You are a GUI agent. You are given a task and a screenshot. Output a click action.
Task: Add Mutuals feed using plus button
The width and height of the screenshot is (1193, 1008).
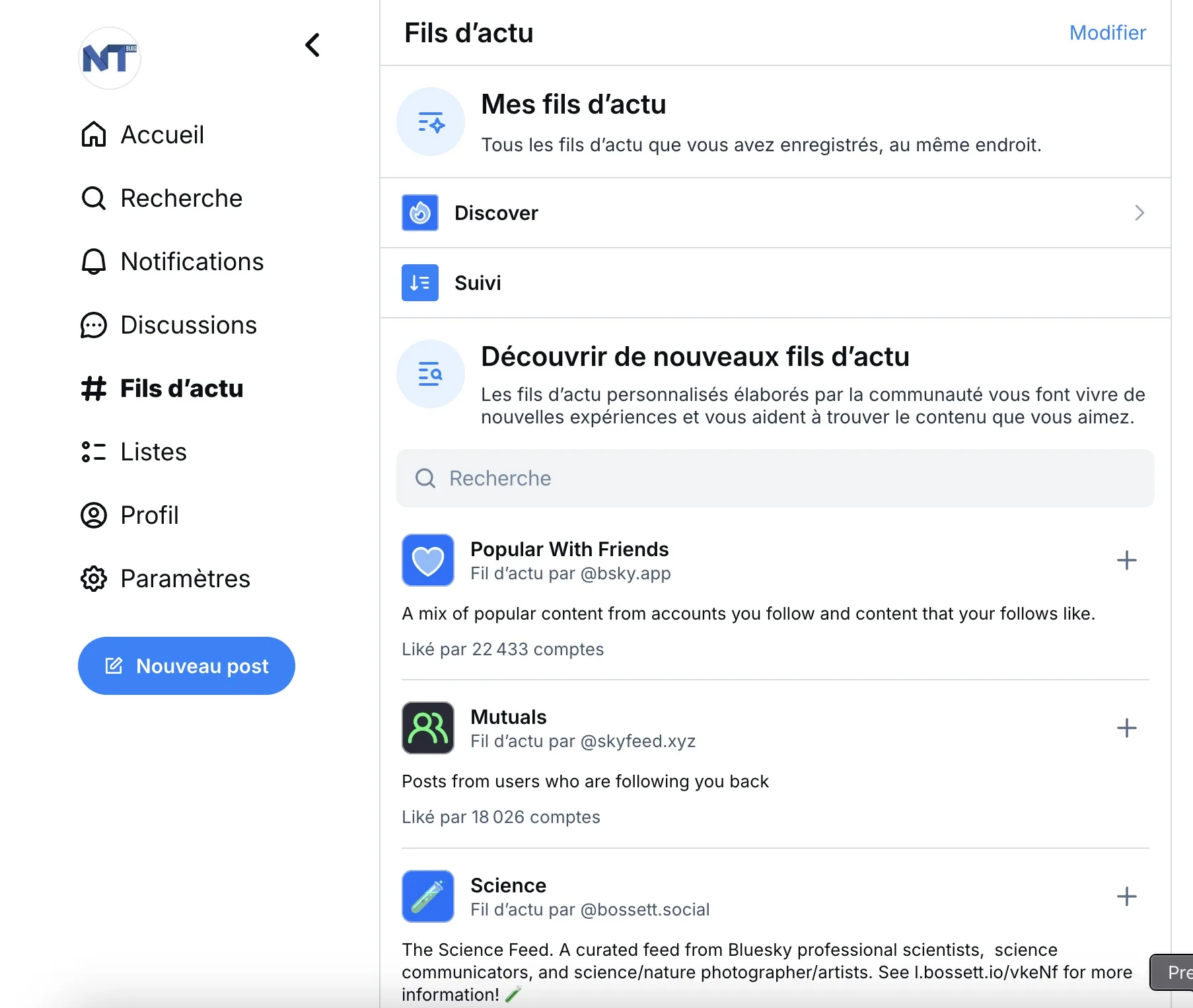coord(1126,728)
